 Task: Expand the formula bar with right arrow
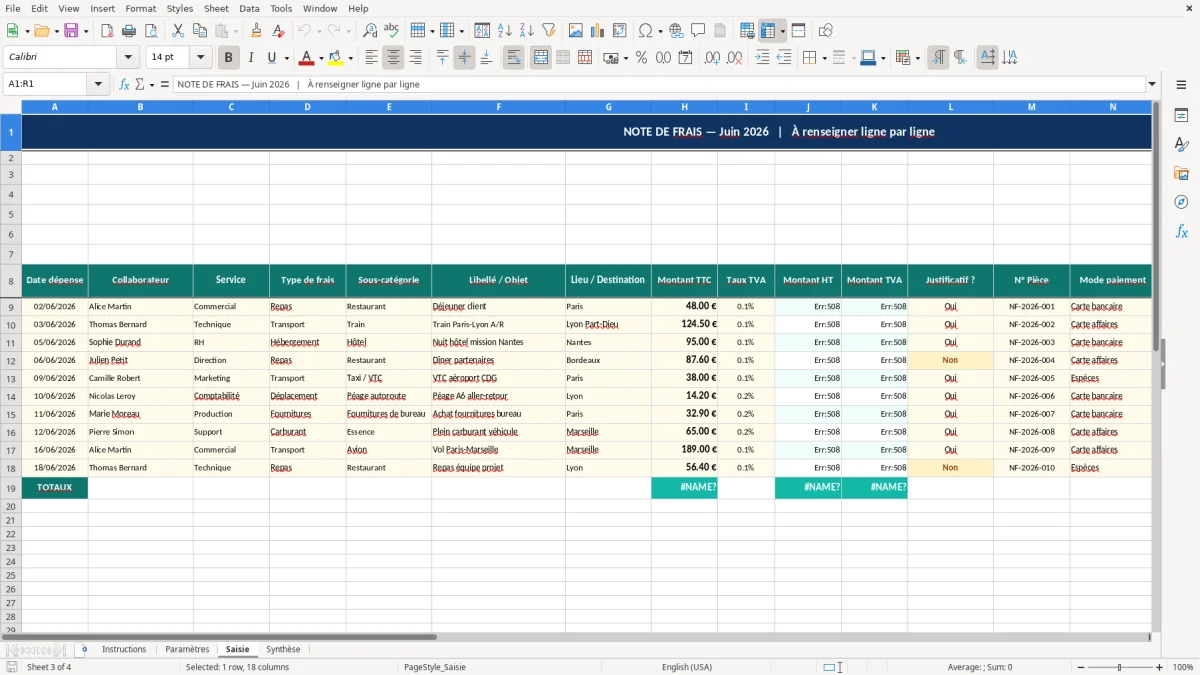(1152, 84)
